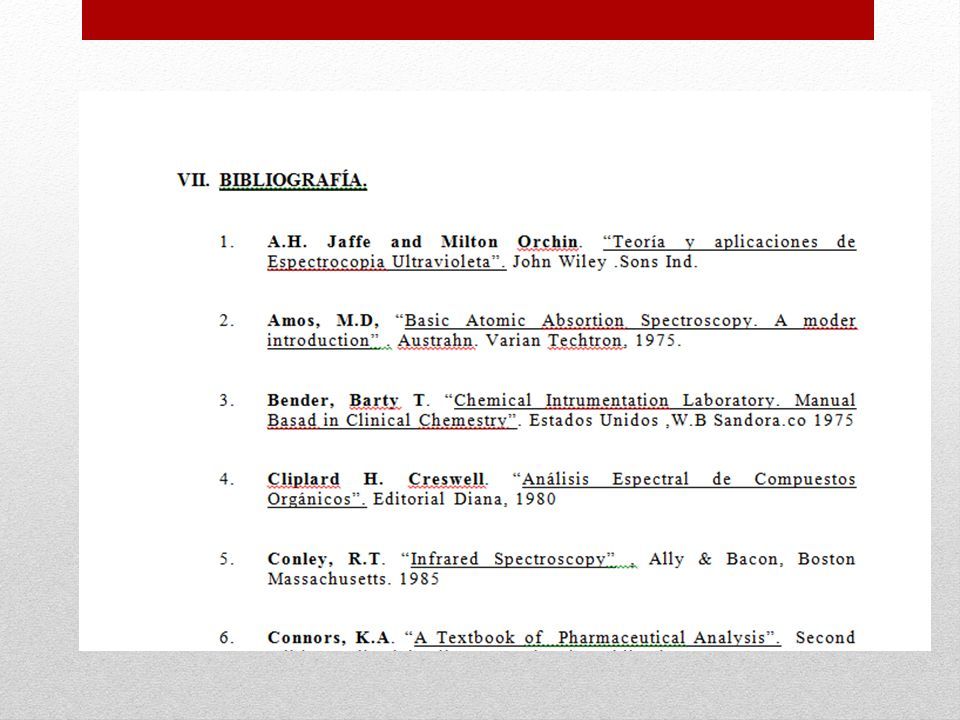This screenshot has height=720, width=960.
Task: Click list number '1.' of the bibliography
Action: (x=227, y=242)
